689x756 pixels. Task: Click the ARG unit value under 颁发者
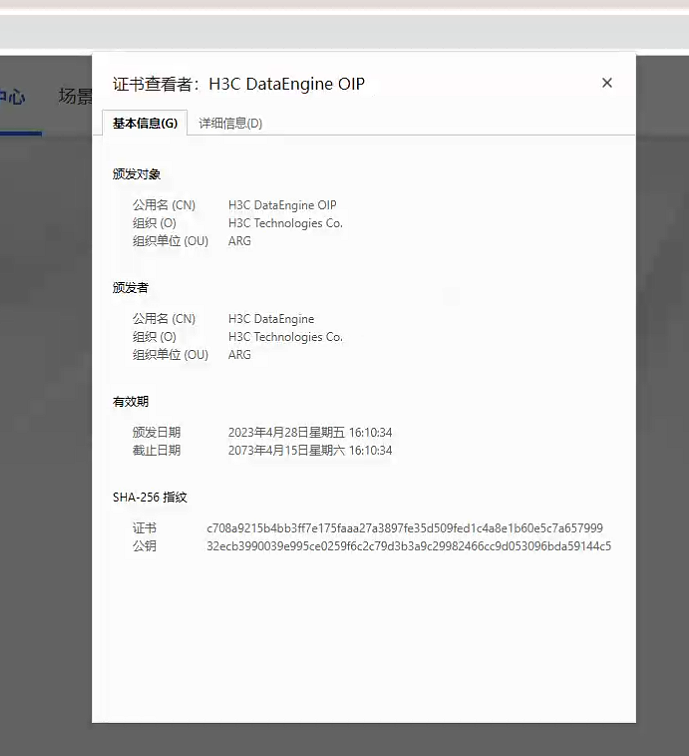240,355
